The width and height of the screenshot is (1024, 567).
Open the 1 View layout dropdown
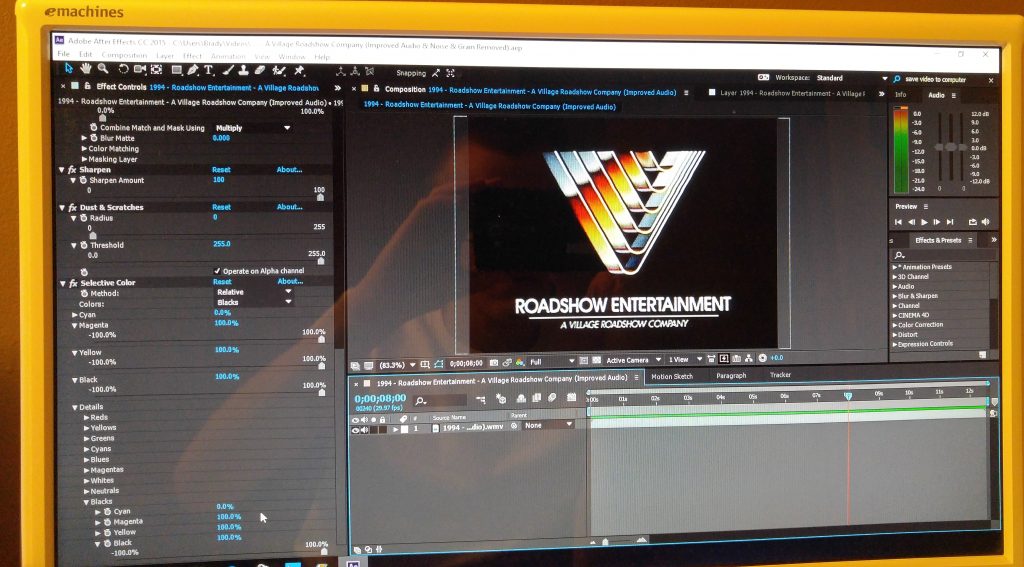pyautogui.click(x=685, y=359)
